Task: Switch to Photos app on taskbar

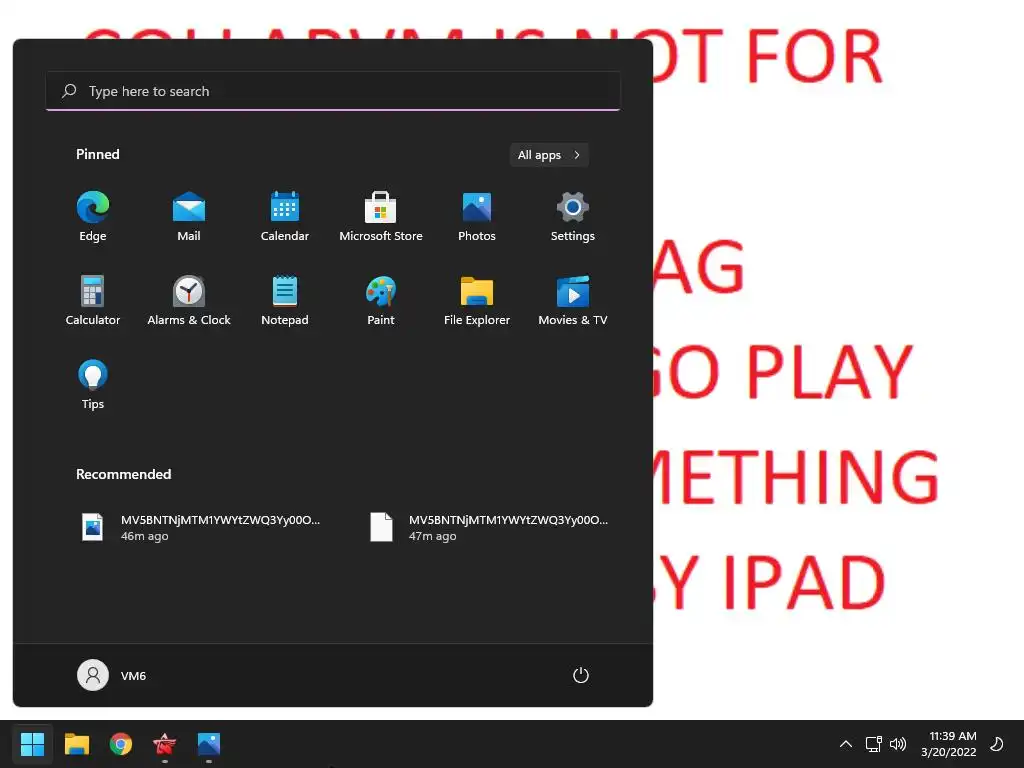Action: pyautogui.click(x=209, y=744)
